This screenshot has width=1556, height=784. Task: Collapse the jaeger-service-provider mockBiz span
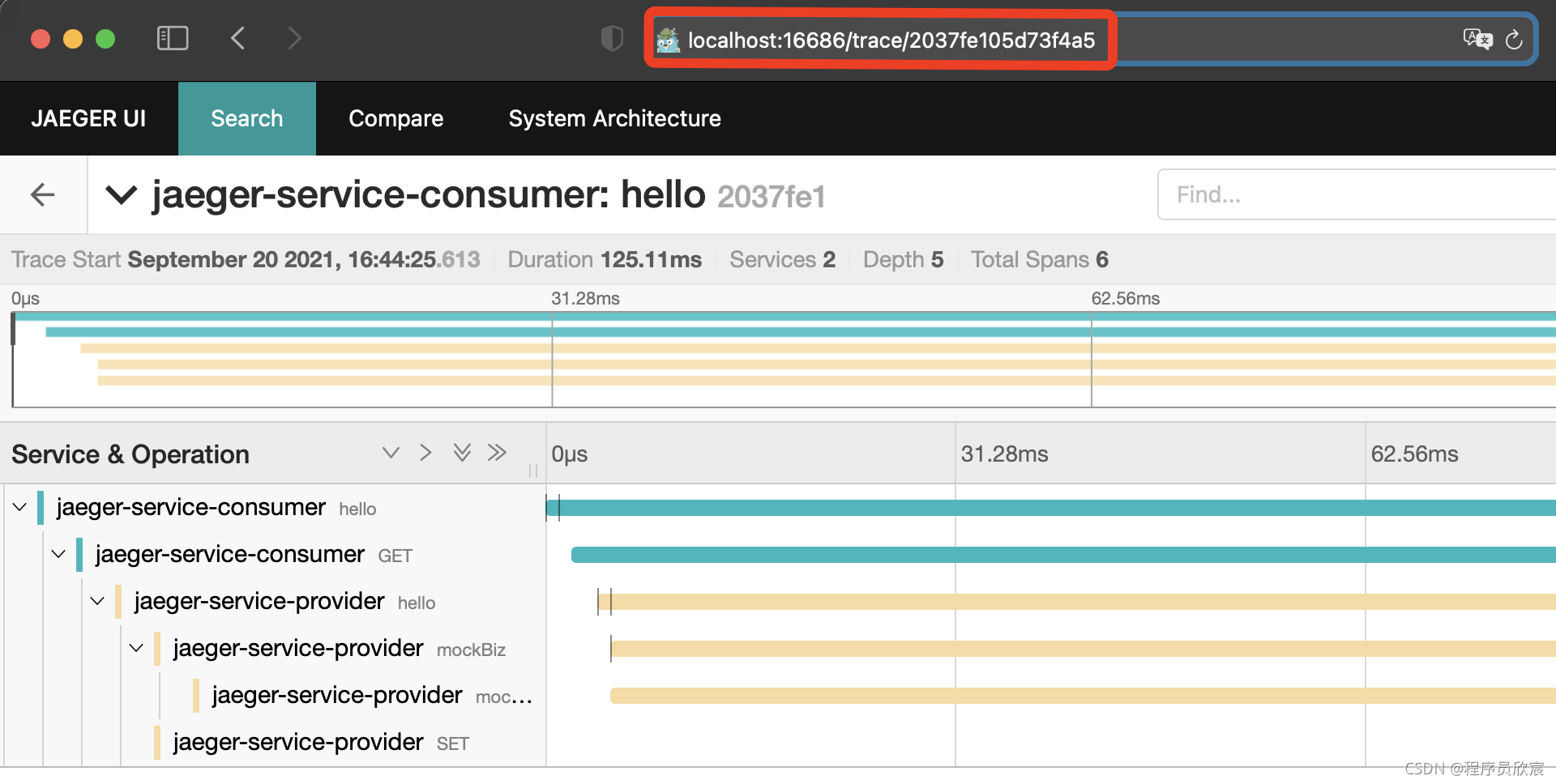[x=136, y=649]
